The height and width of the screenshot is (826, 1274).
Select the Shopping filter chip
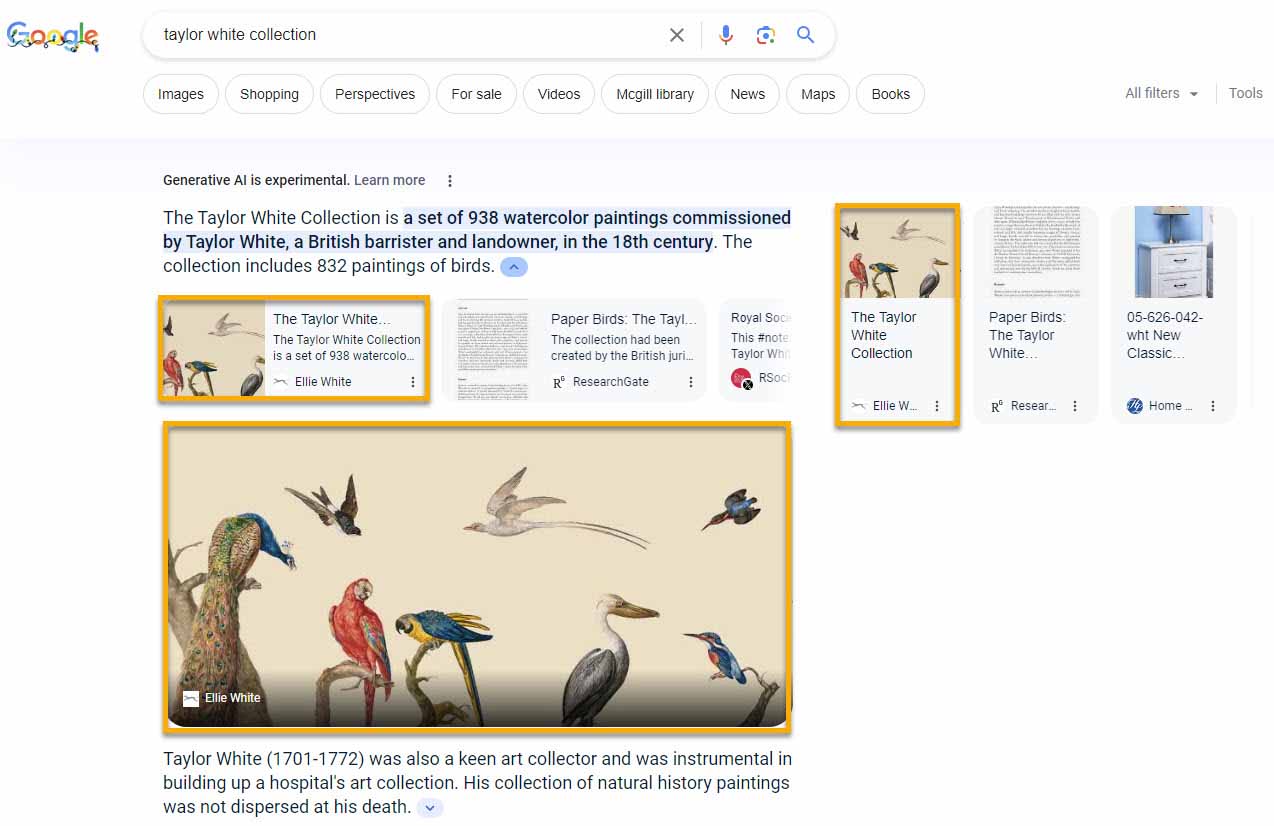click(269, 94)
